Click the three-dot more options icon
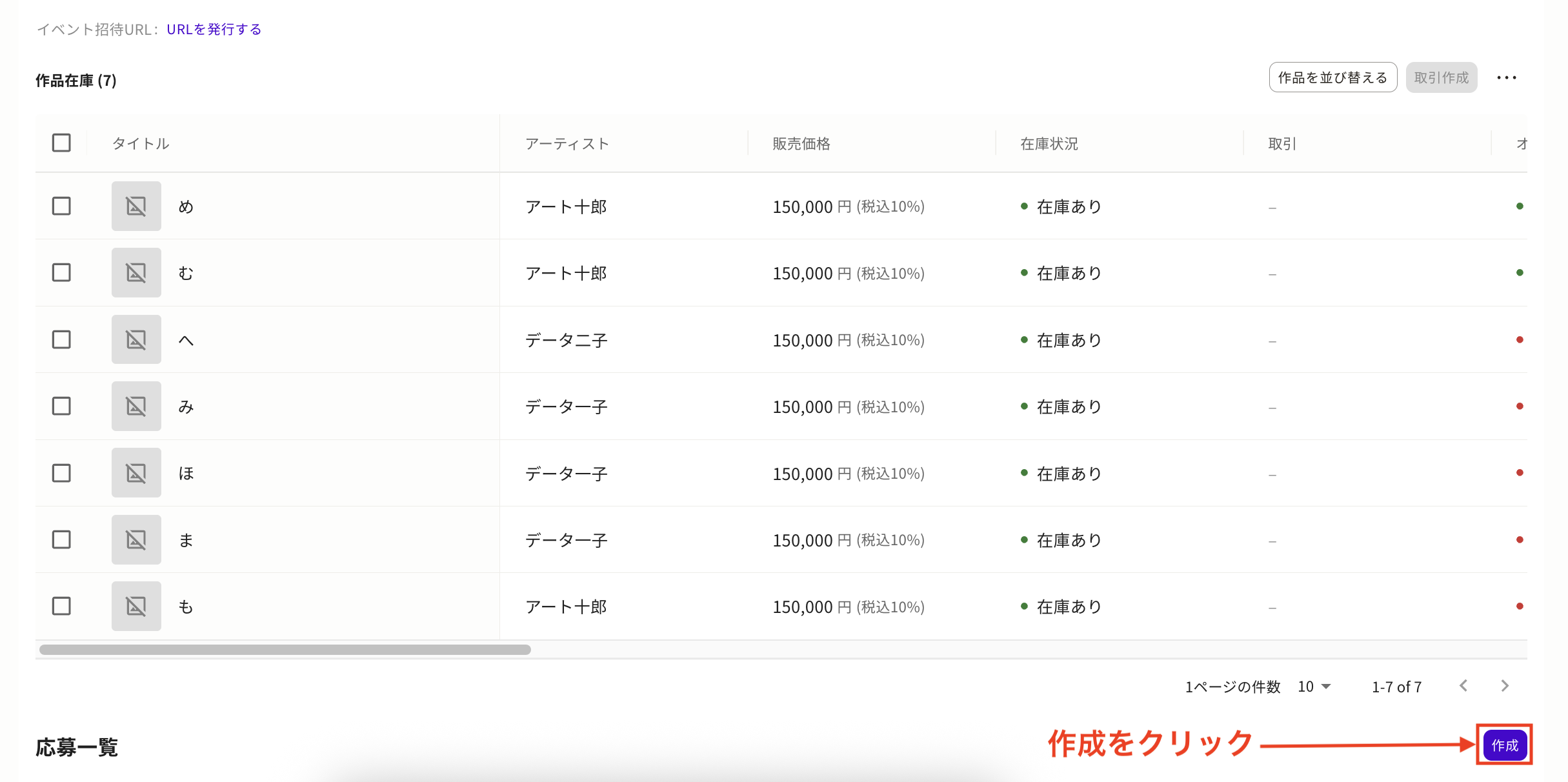The height and width of the screenshot is (782, 1568). 1506,78
